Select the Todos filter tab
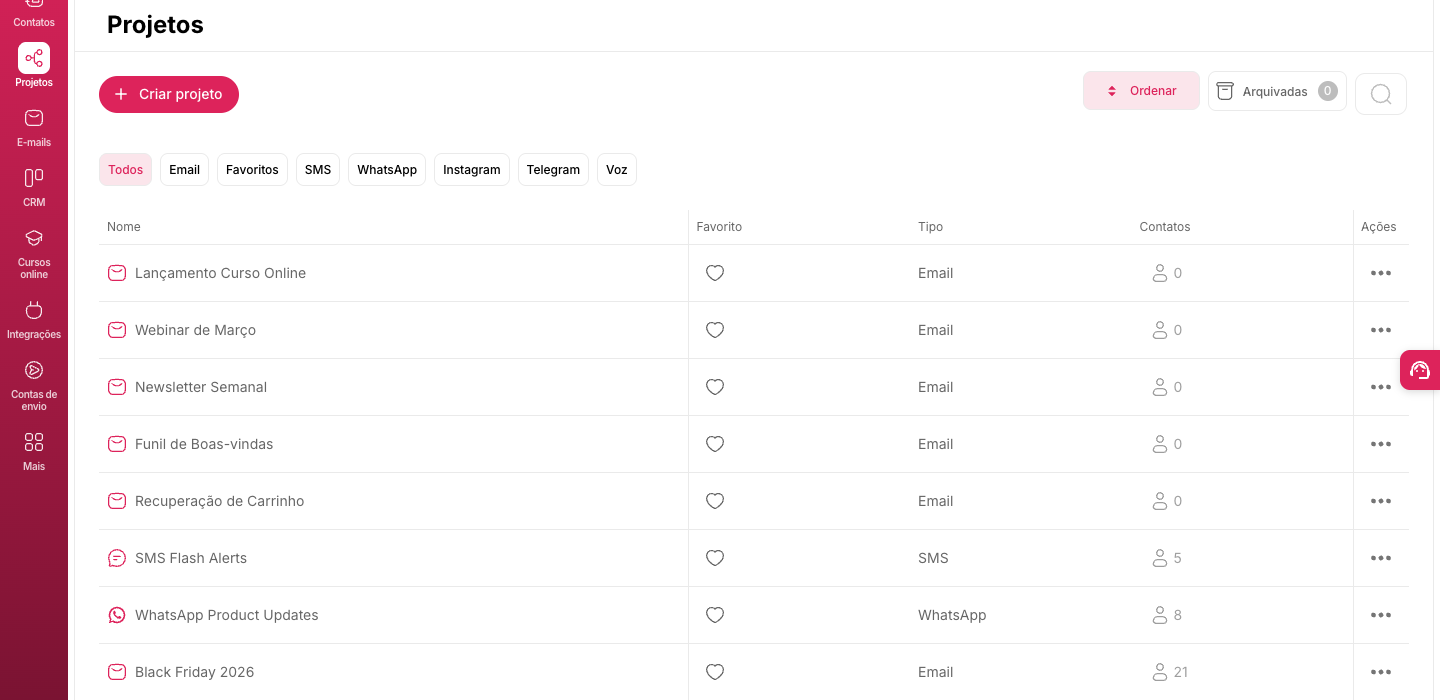The width and height of the screenshot is (1440, 700). 126,170
